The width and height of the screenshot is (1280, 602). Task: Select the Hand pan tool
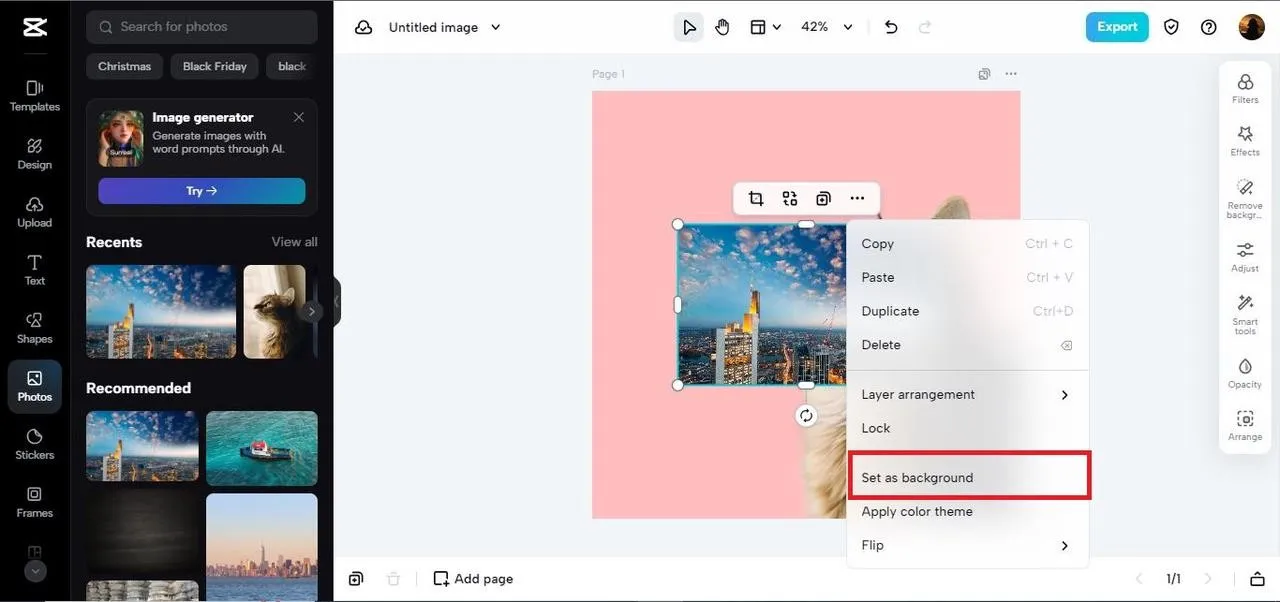click(722, 27)
